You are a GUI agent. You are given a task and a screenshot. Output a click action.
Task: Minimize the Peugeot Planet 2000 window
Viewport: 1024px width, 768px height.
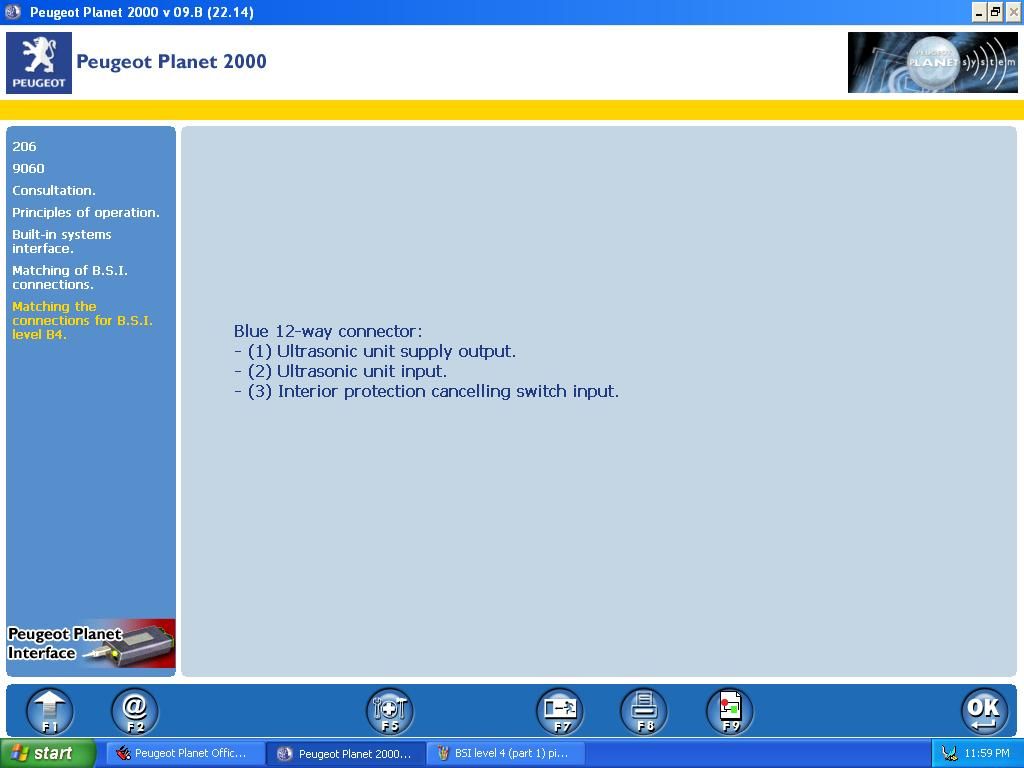[979, 12]
